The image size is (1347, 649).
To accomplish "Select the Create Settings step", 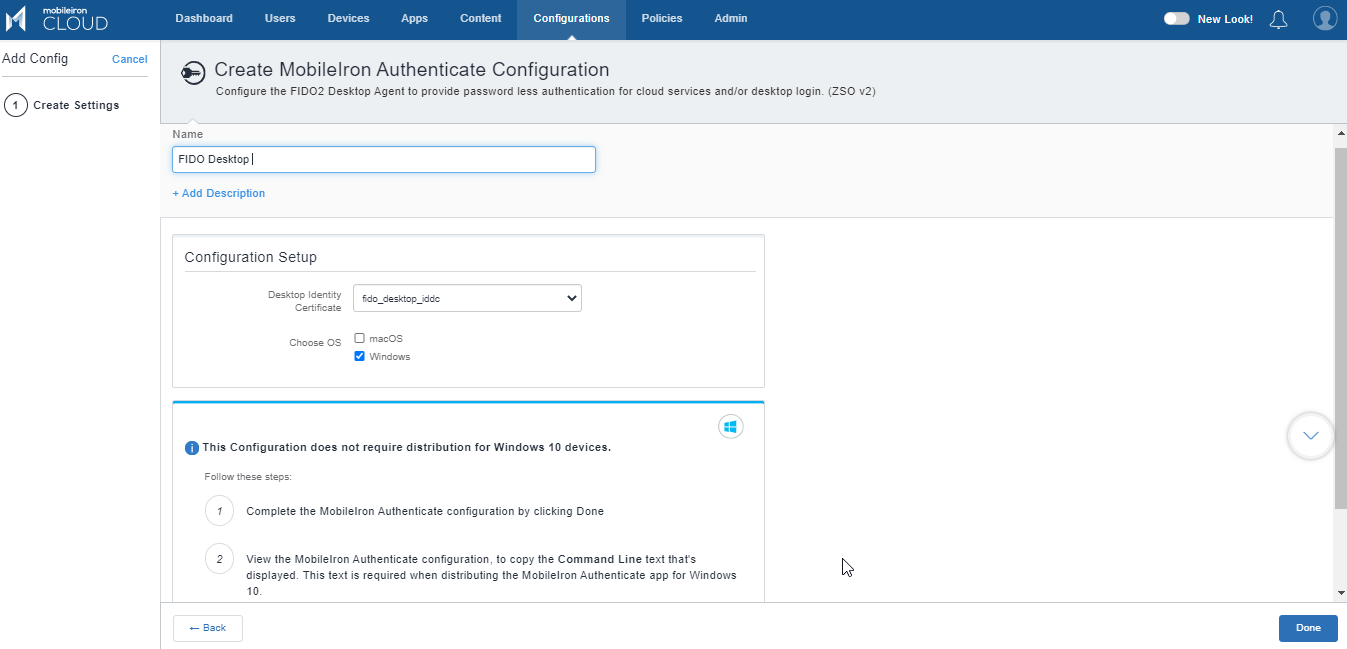I will click(x=62, y=105).
